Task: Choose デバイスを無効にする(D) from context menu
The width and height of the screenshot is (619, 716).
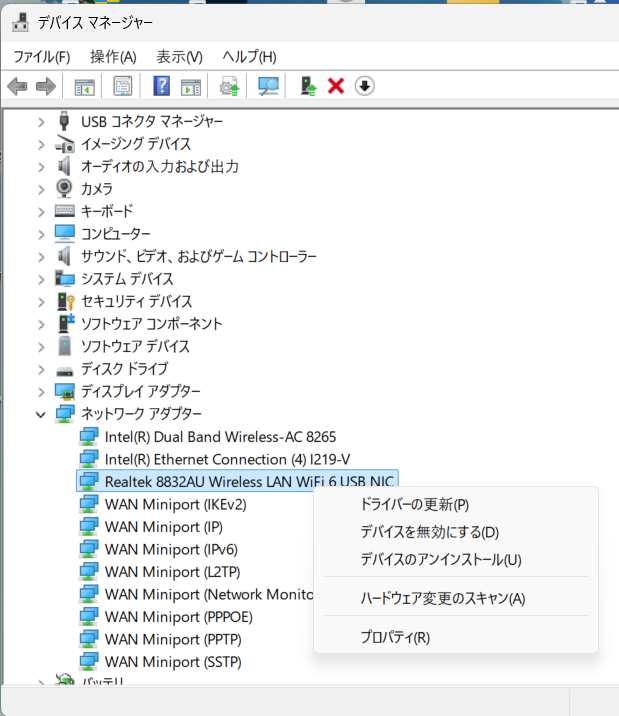Action: (x=430, y=532)
